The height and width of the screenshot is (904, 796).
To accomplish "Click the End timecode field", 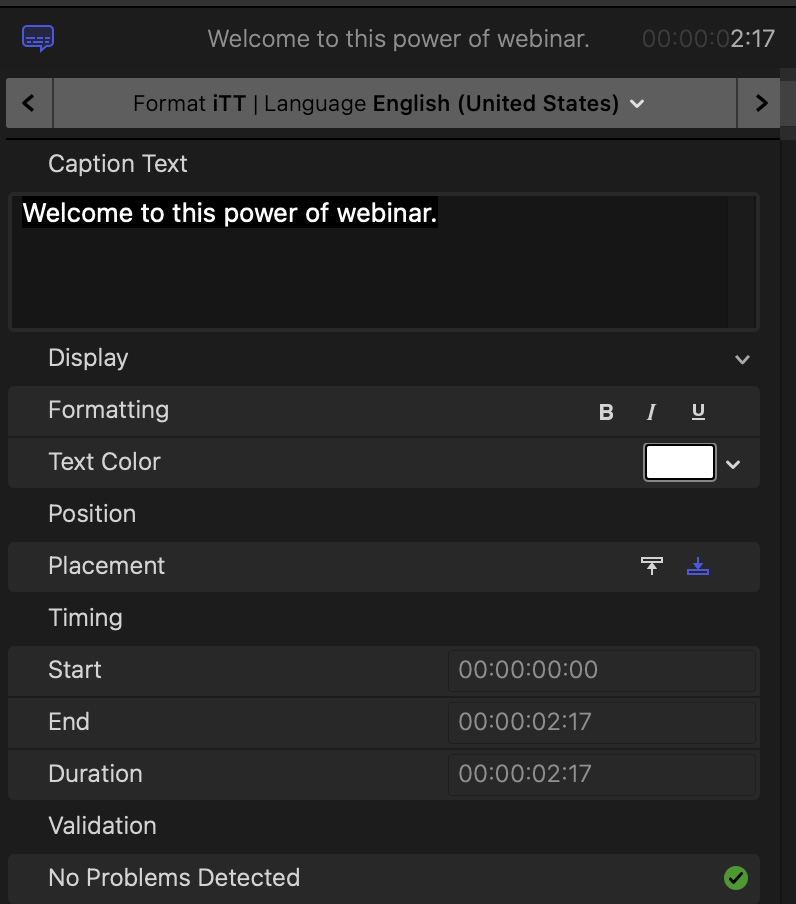I will [x=601, y=722].
